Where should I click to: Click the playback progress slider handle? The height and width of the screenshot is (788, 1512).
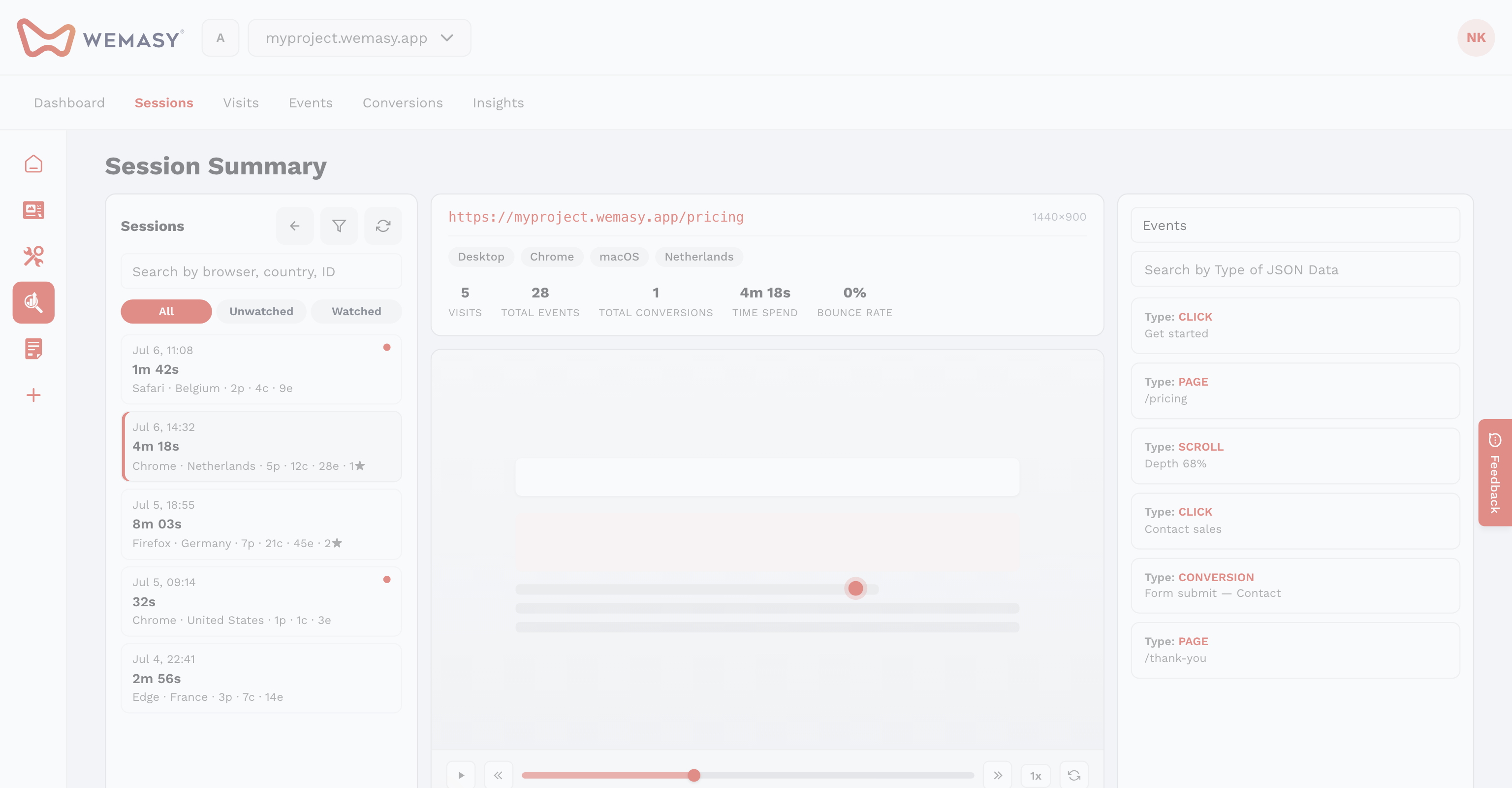point(694,775)
